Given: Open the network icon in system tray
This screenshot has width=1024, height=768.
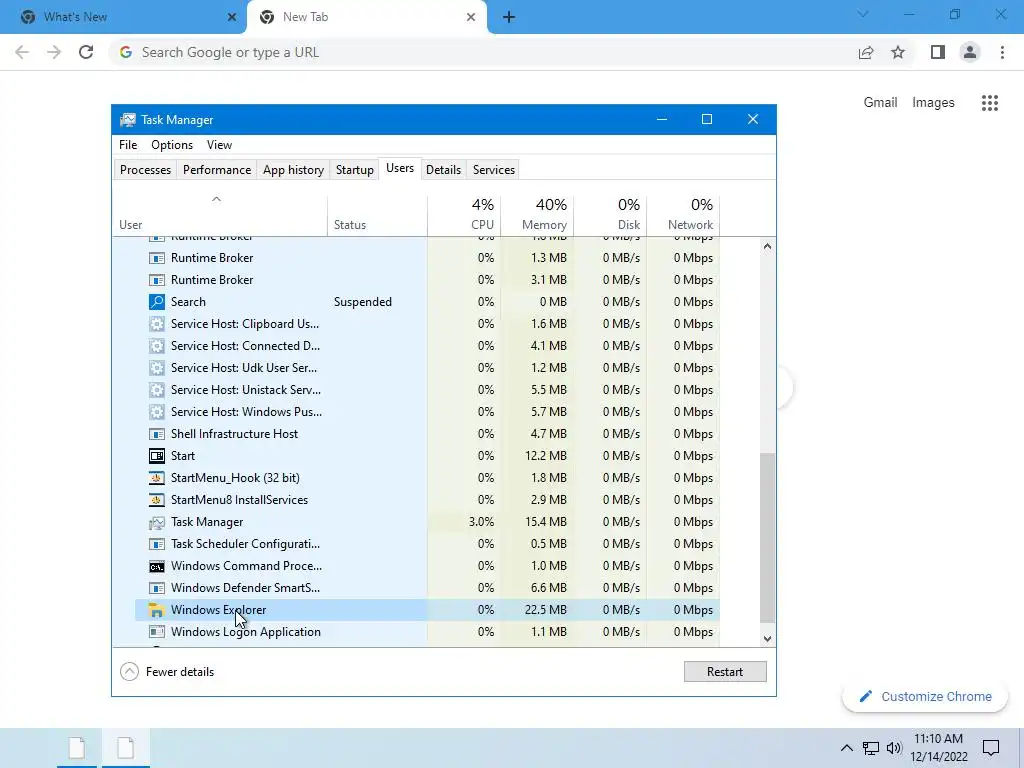Looking at the screenshot, I should (x=871, y=748).
